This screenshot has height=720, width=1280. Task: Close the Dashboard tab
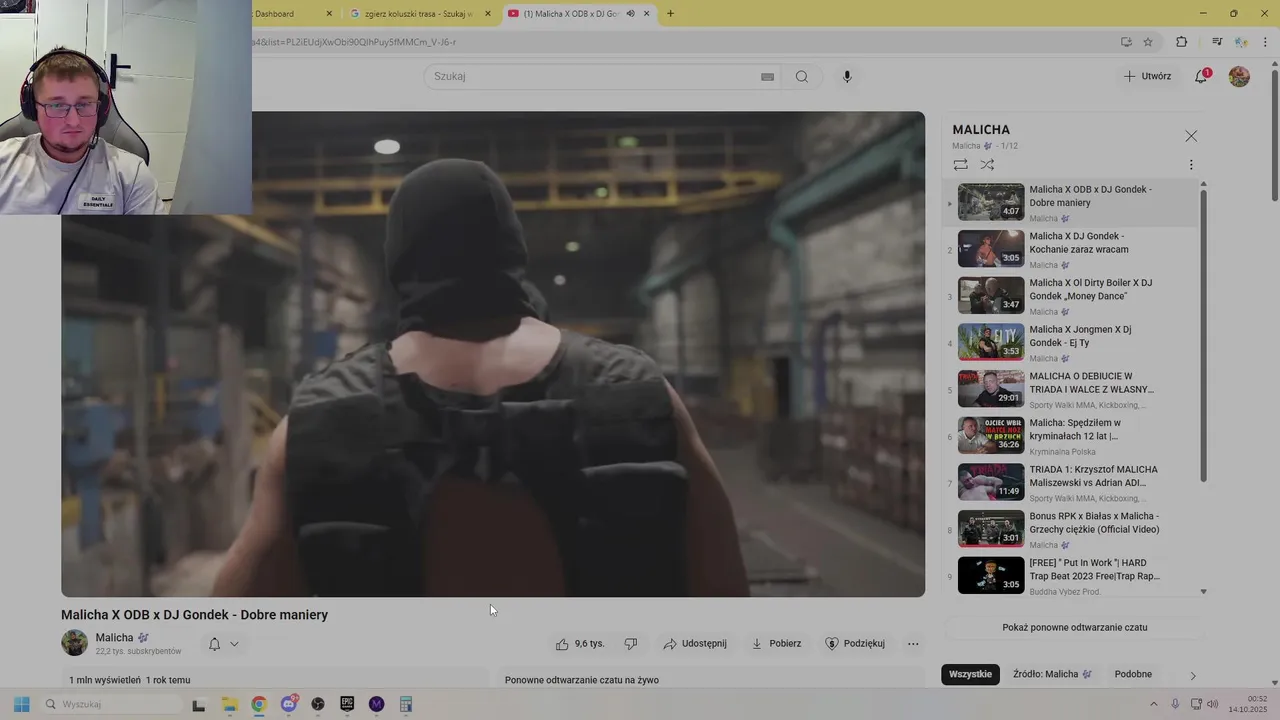pyautogui.click(x=329, y=14)
